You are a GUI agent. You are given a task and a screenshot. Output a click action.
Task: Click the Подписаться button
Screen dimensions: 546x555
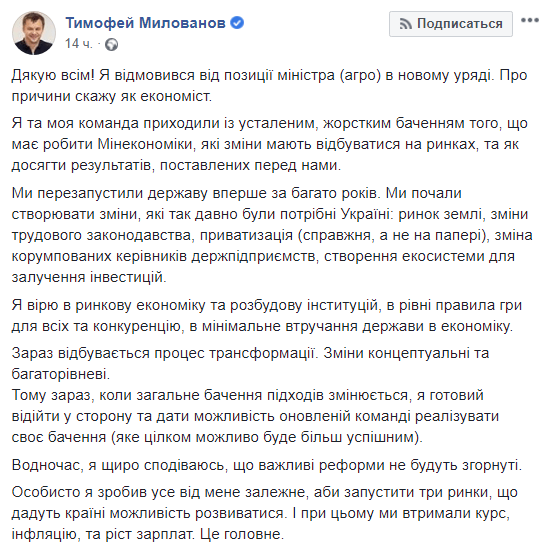(451, 24)
